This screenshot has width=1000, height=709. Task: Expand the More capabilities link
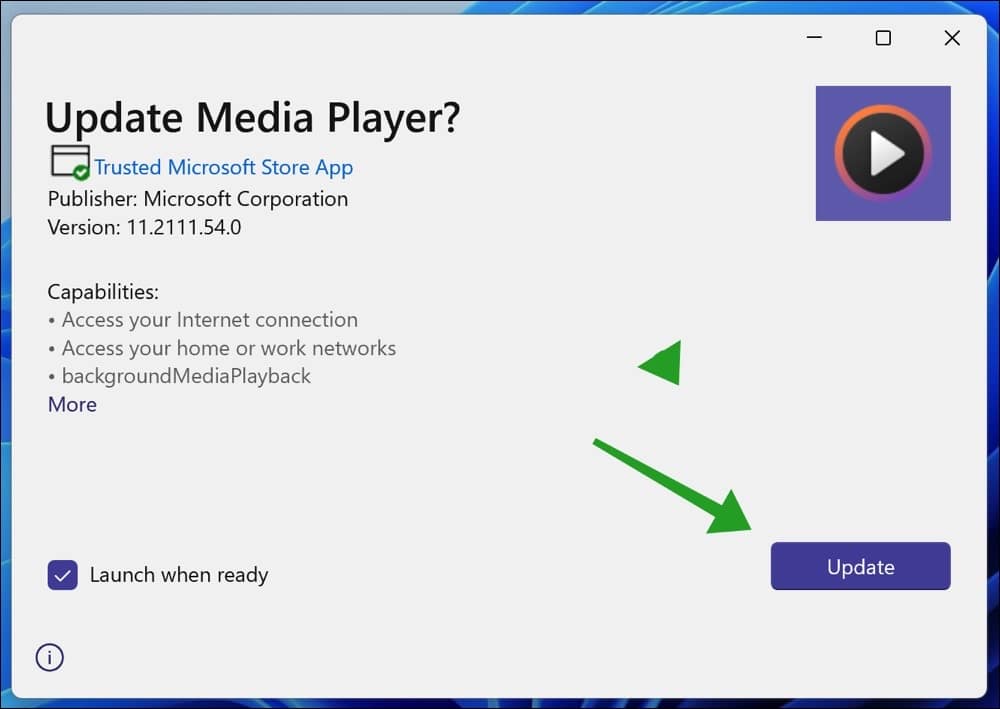tap(72, 404)
